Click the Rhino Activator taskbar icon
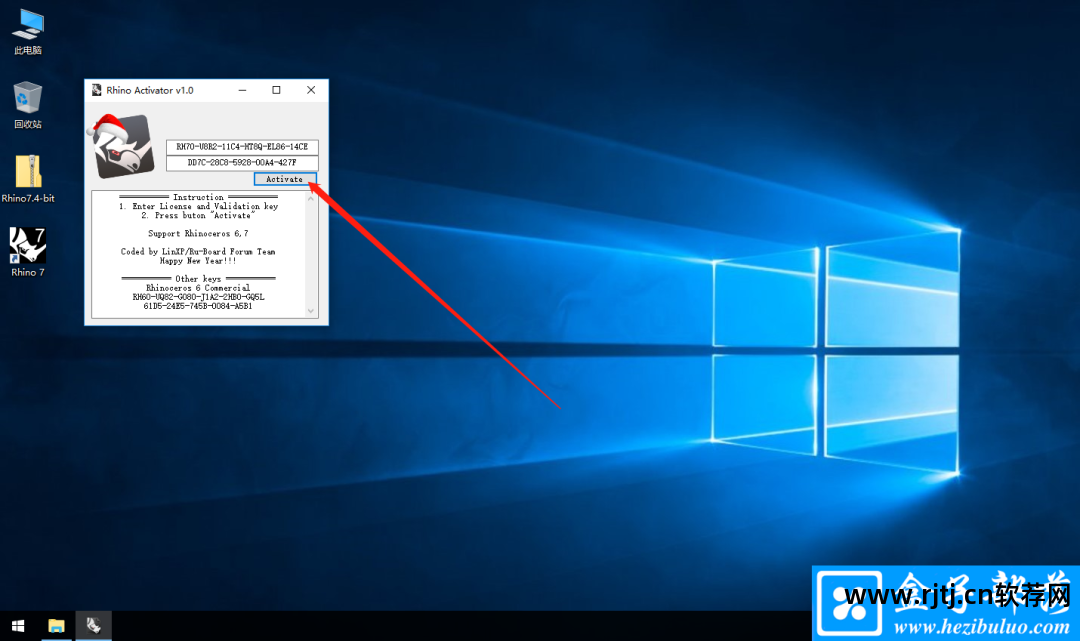1080x641 pixels. click(94, 626)
